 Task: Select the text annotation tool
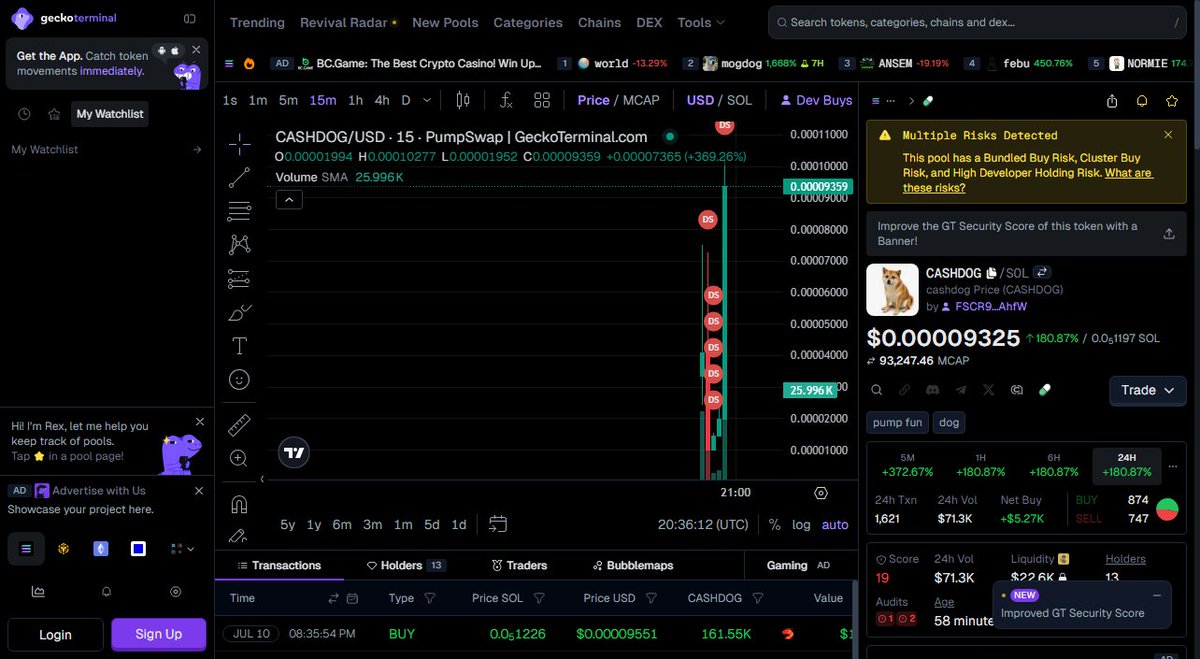pos(239,346)
